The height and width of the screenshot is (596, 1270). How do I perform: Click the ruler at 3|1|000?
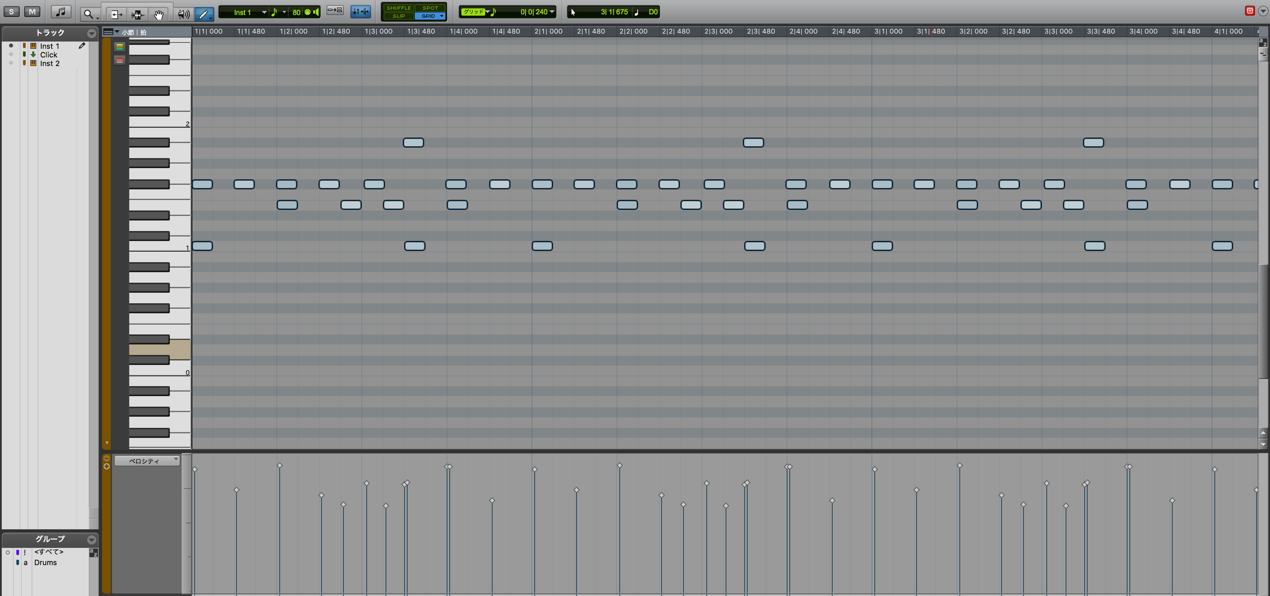[888, 32]
